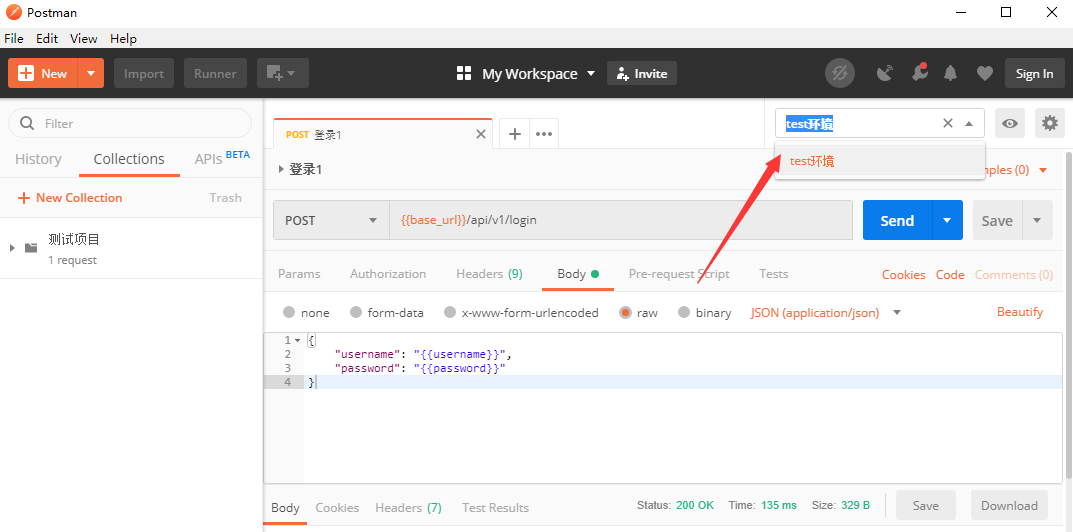Create a New Collection
The height and width of the screenshot is (532, 1073).
point(70,198)
